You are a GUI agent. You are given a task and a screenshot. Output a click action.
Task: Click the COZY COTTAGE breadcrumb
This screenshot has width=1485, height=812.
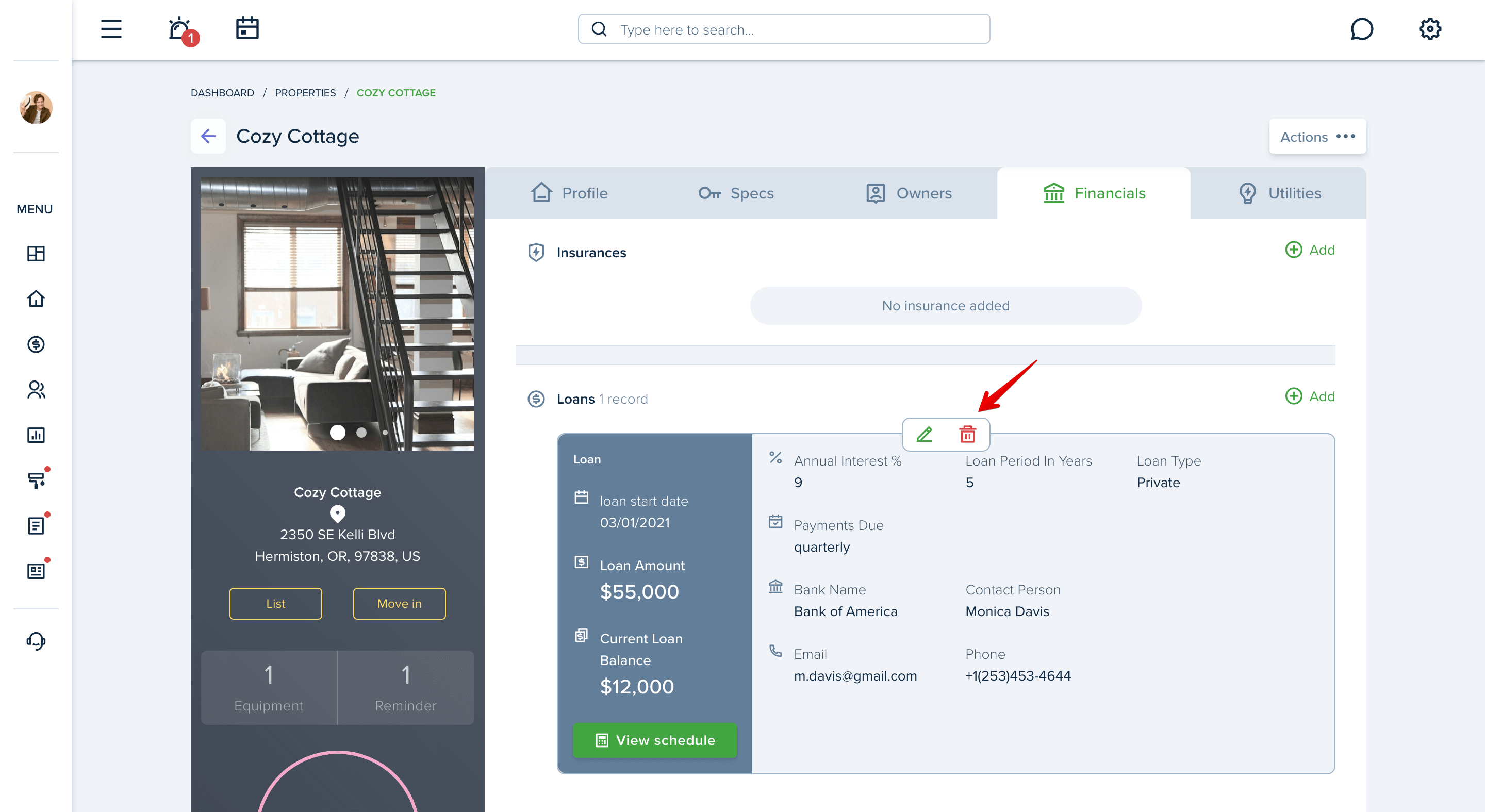point(396,93)
